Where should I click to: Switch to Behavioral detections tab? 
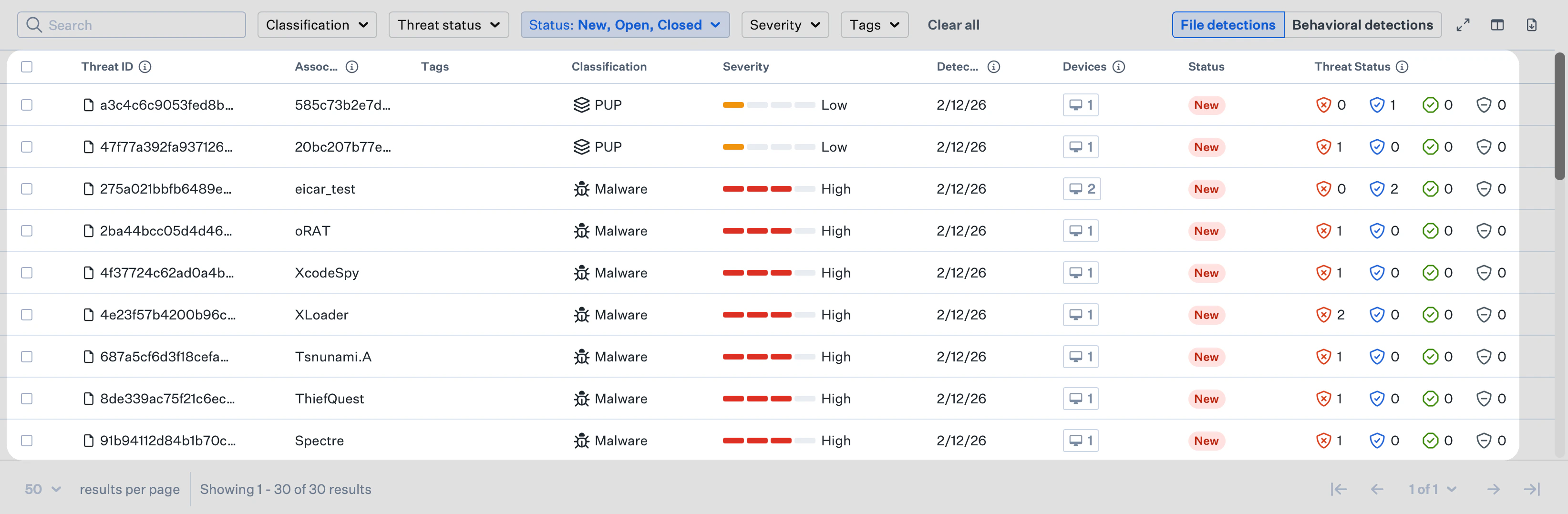click(1363, 24)
